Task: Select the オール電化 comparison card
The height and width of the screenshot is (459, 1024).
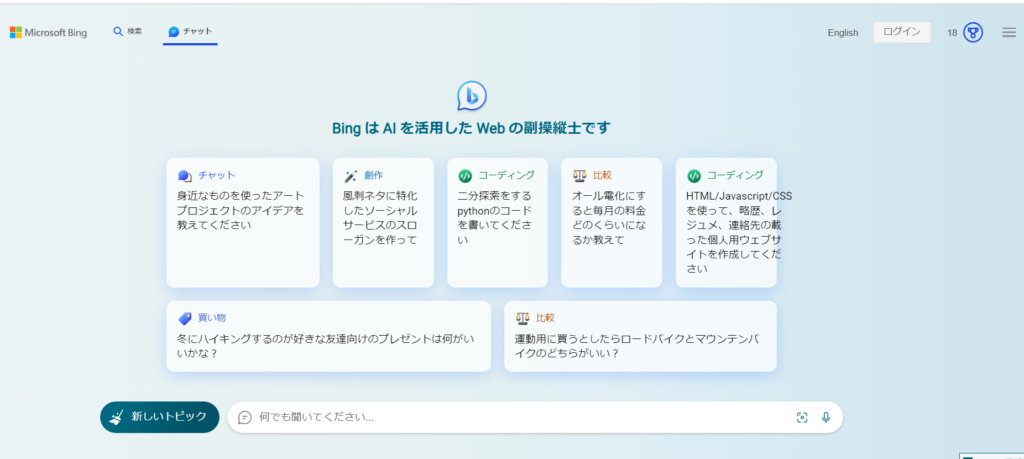Action: 611,222
